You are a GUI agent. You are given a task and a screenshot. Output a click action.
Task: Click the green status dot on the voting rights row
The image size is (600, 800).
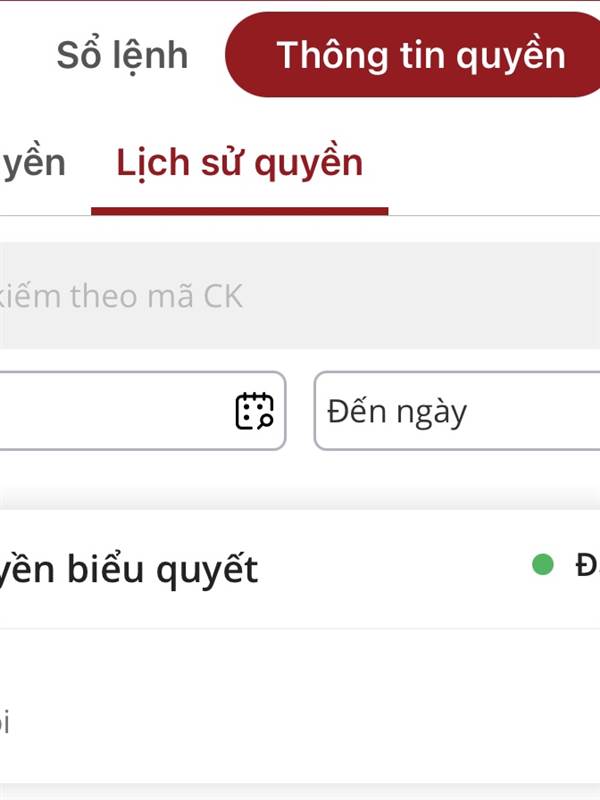542,564
